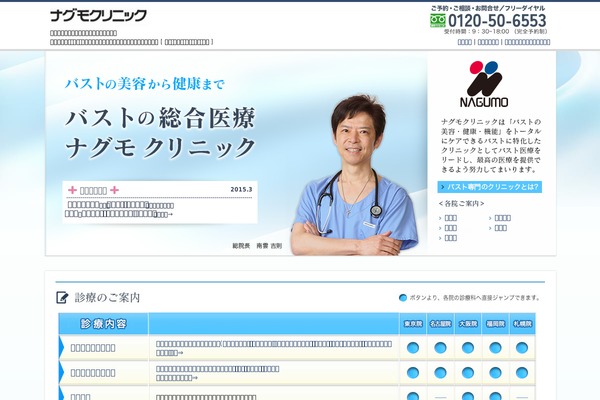Select the 名古屋院 dot in the second treatment row

(440, 372)
